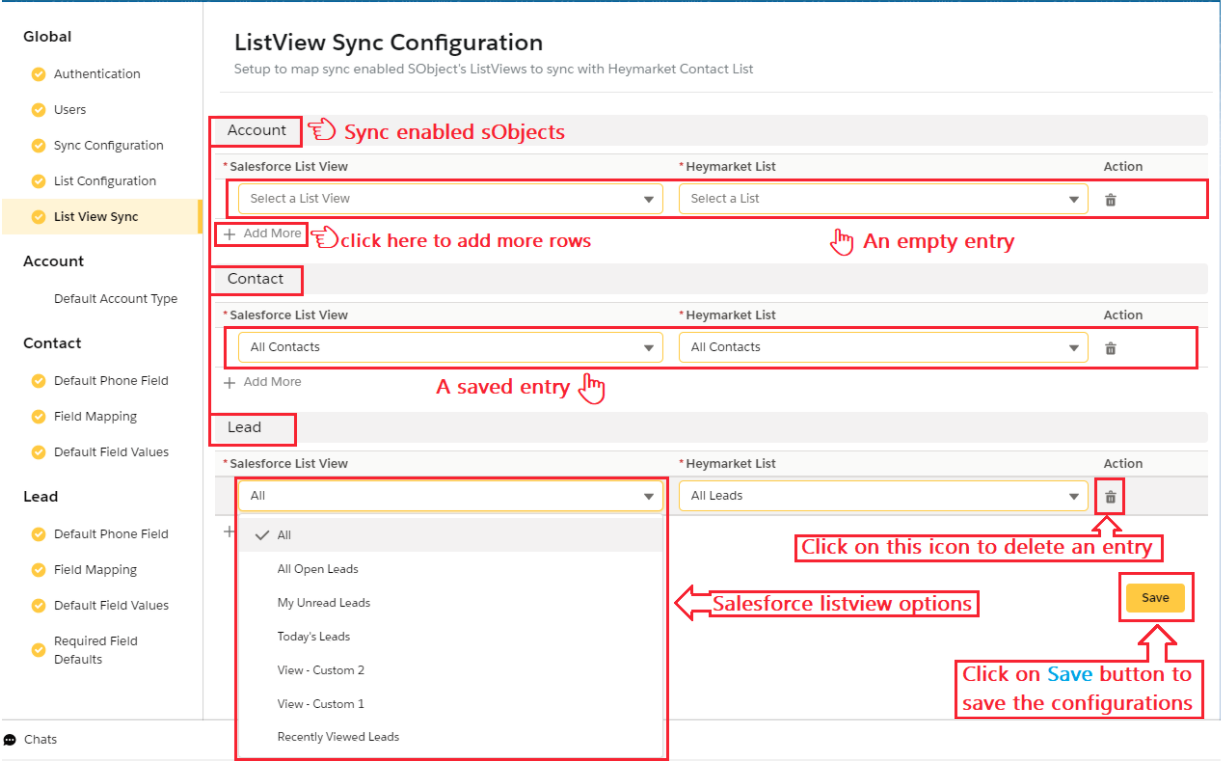
Task: Choose Recently Viewed Leads option
Action: click(x=450, y=737)
